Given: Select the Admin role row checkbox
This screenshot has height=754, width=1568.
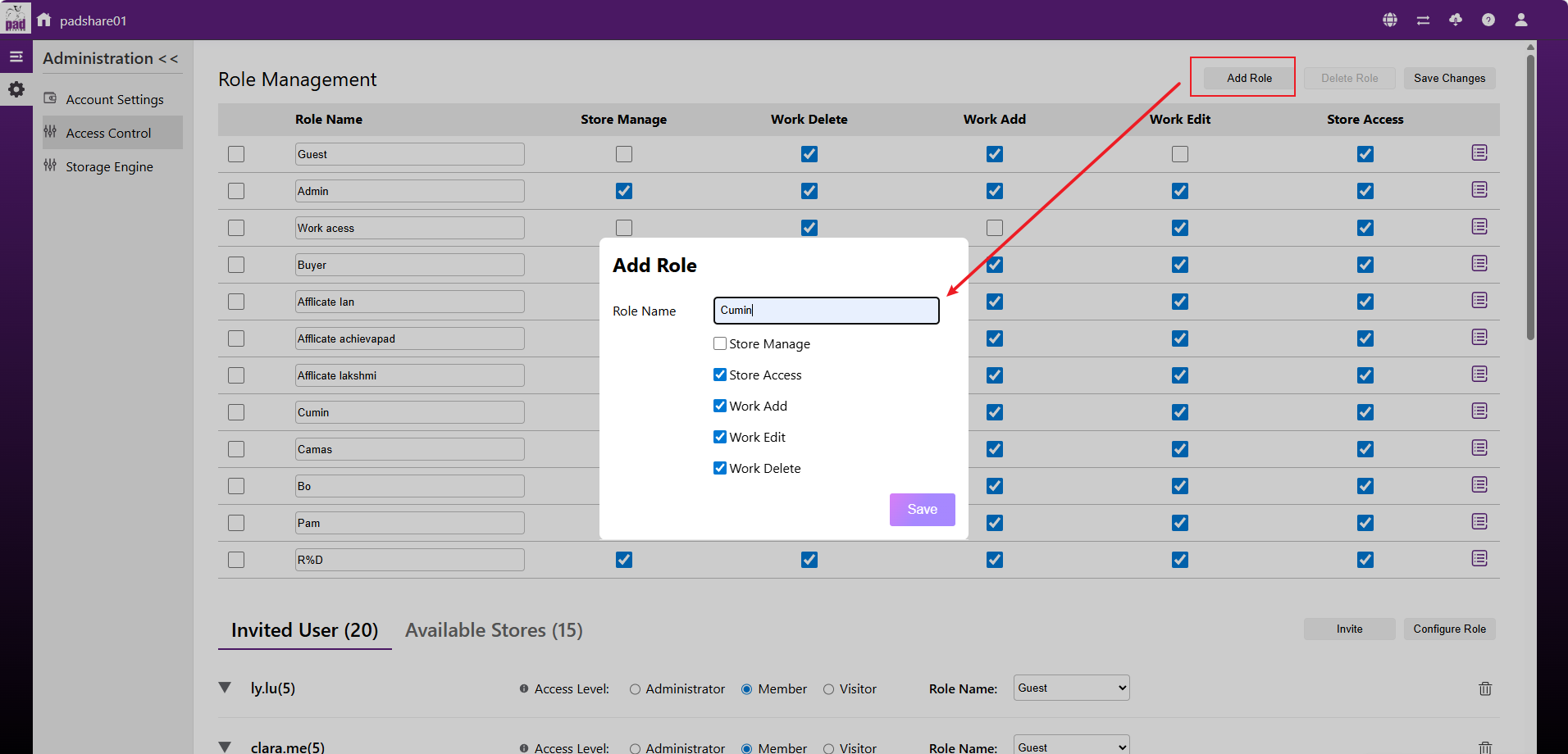Looking at the screenshot, I should click(236, 191).
